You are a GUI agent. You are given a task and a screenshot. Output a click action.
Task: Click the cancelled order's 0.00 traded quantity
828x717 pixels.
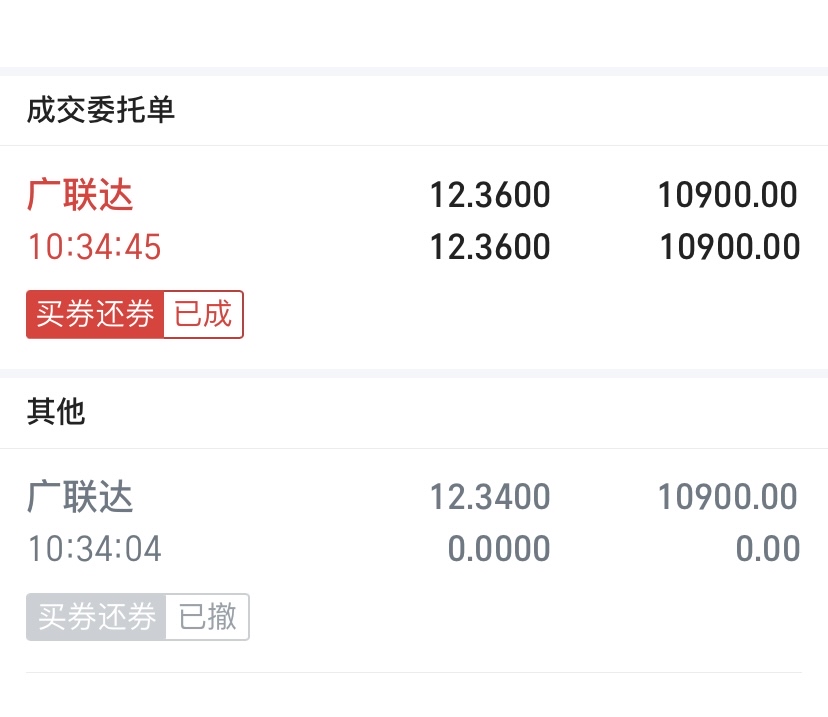(768, 549)
